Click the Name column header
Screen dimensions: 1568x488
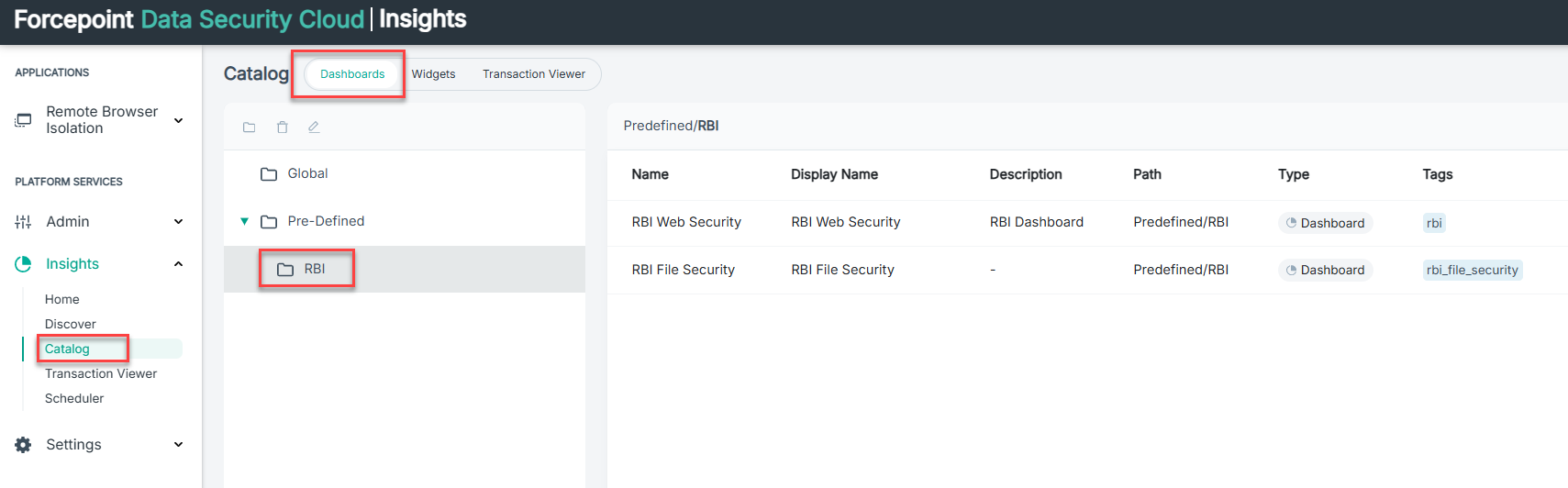tap(651, 174)
